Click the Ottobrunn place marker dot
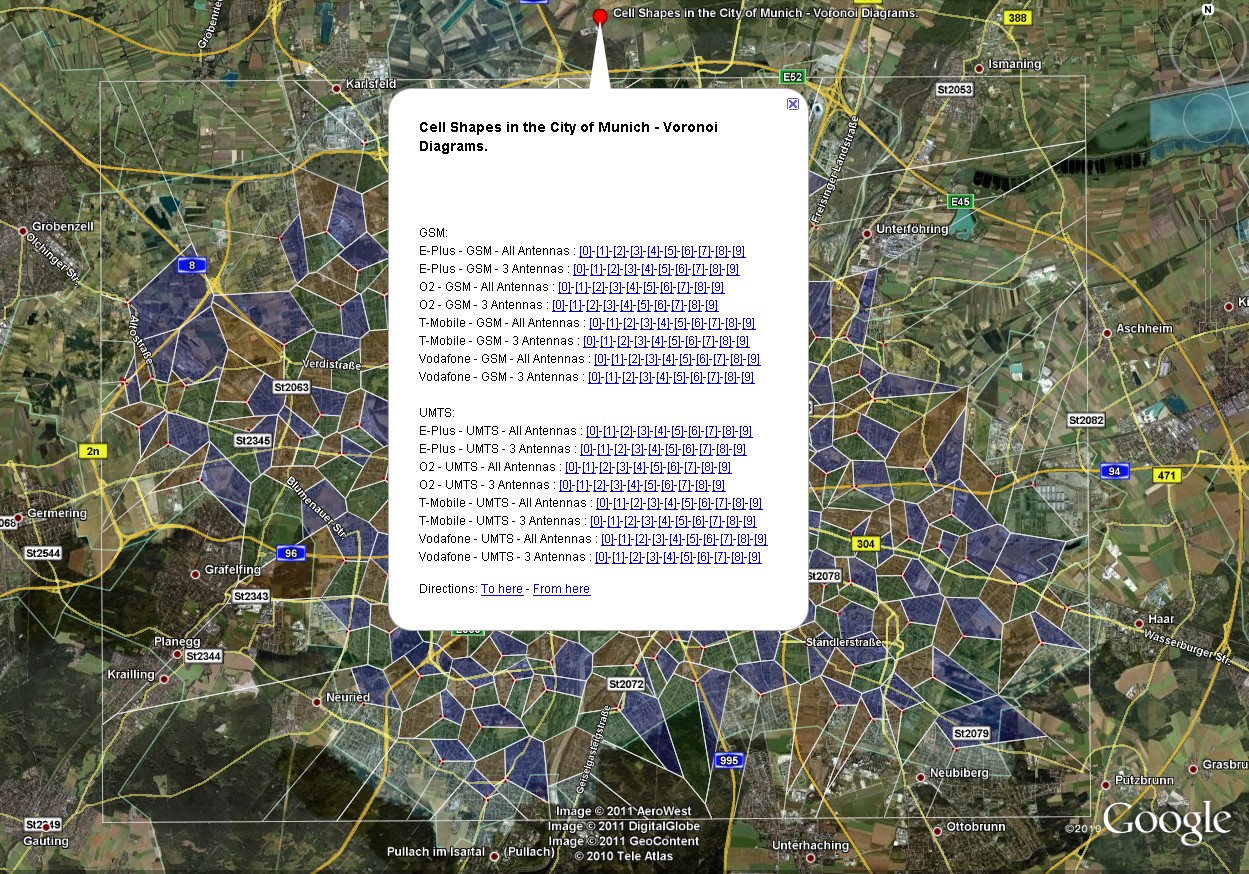Viewport: 1249px width, 874px height. click(x=937, y=830)
